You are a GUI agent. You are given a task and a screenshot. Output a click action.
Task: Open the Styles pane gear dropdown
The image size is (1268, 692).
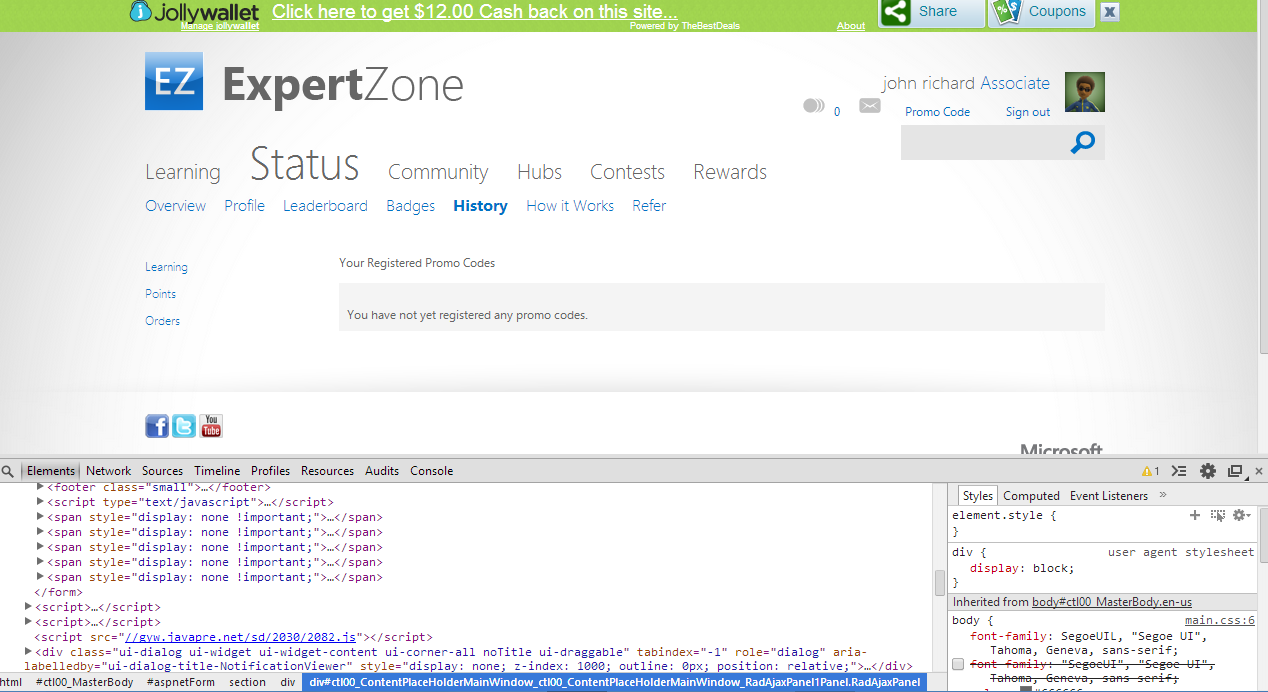(1242, 515)
